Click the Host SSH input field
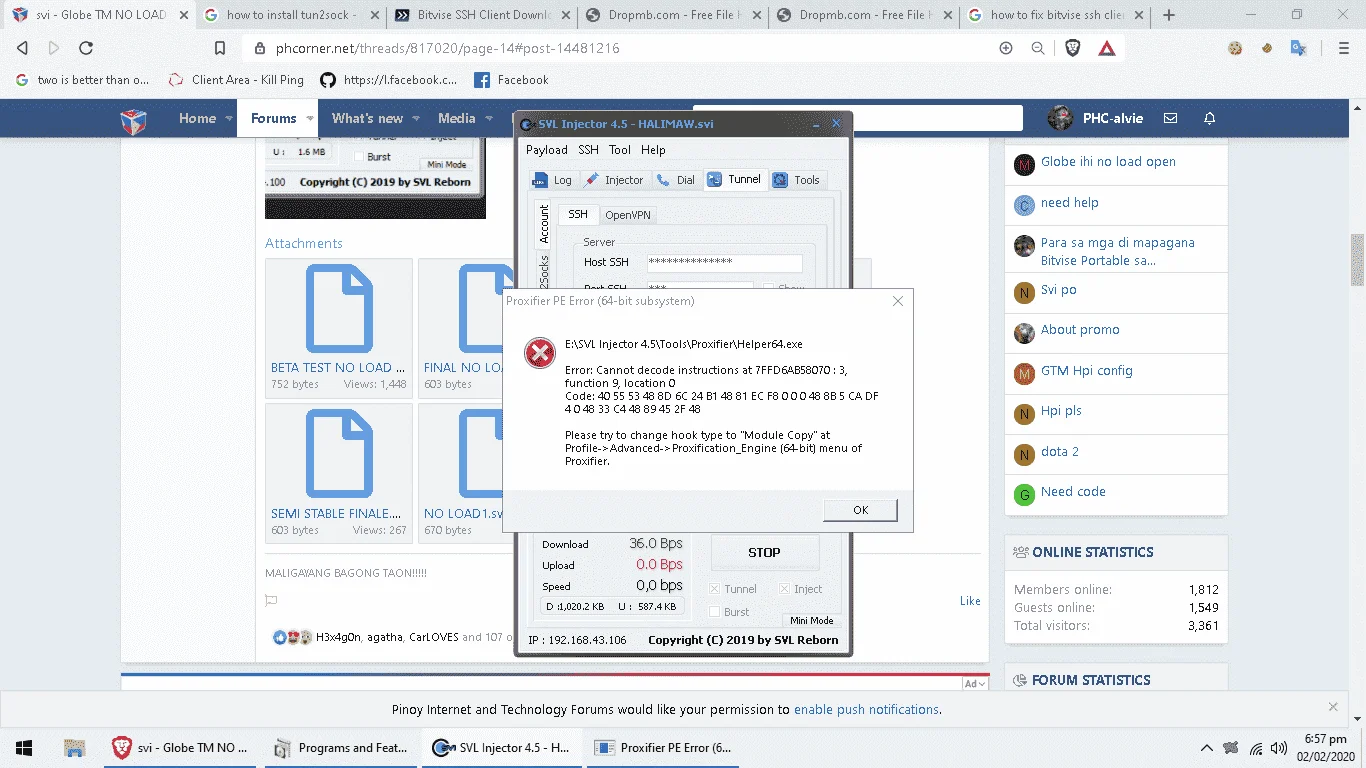1366x768 pixels. coord(724,262)
